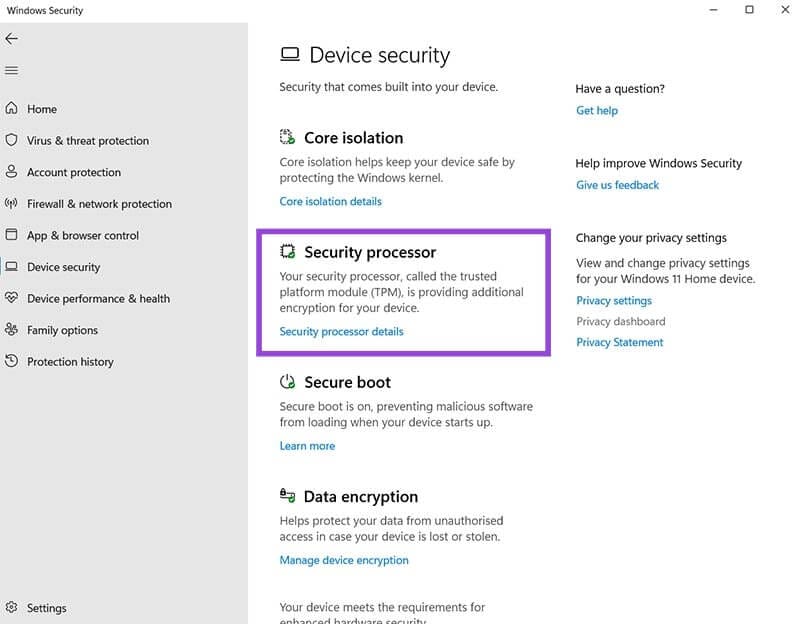
Task: Click the Device performance & health heart icon
Action: 12,298
